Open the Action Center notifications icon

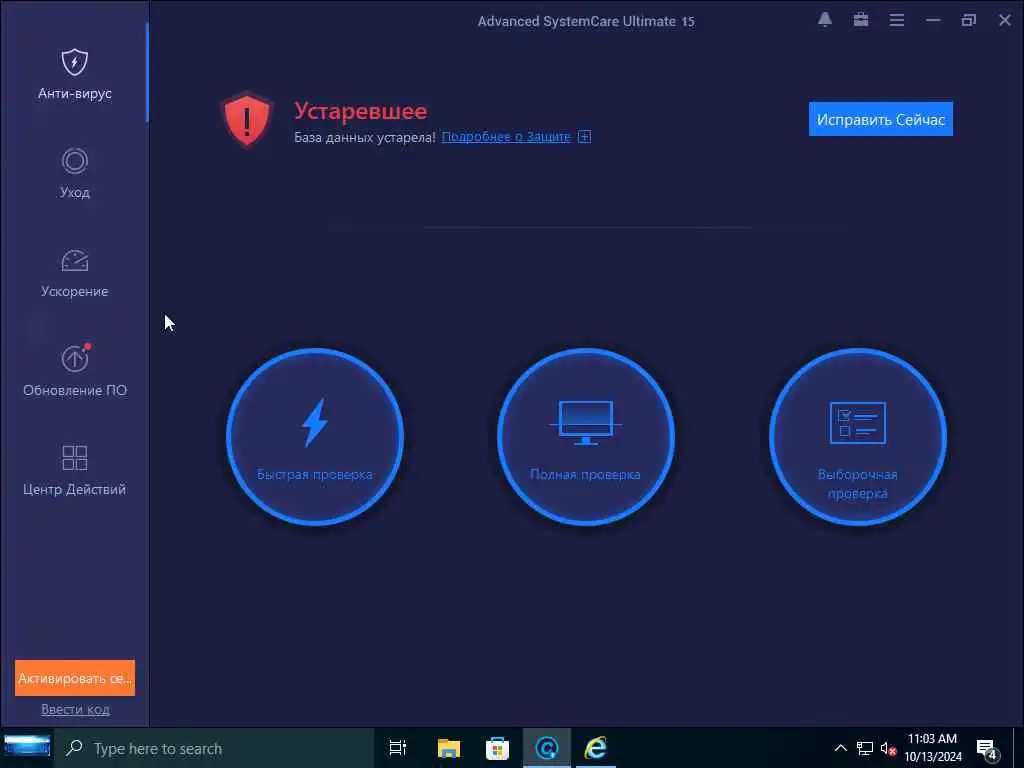(x=987, y=749)
